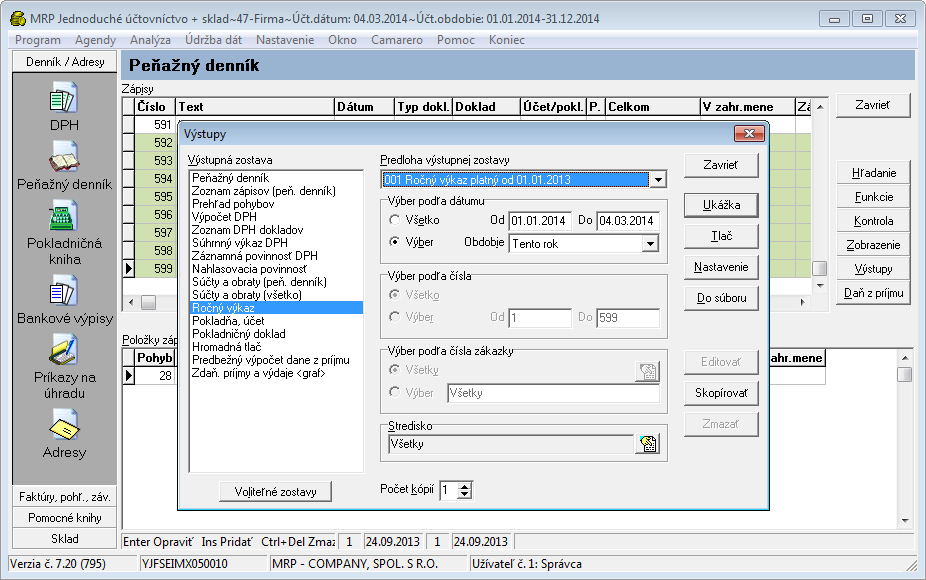Image resolution: width=926 pixels, height=580 pixels.
Task: Open the Analýza menu
Action: [x=150, y=39]
